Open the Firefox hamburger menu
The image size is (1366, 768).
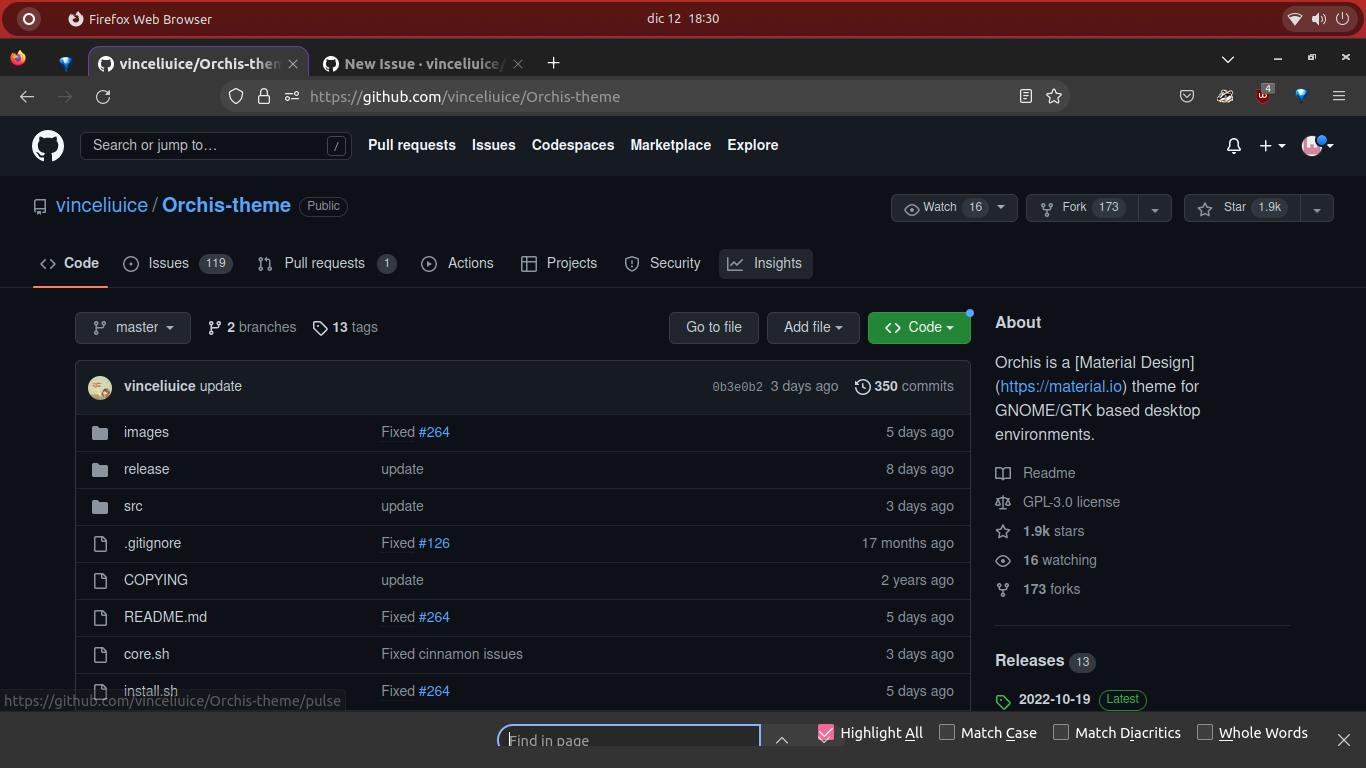(1338, 96)
